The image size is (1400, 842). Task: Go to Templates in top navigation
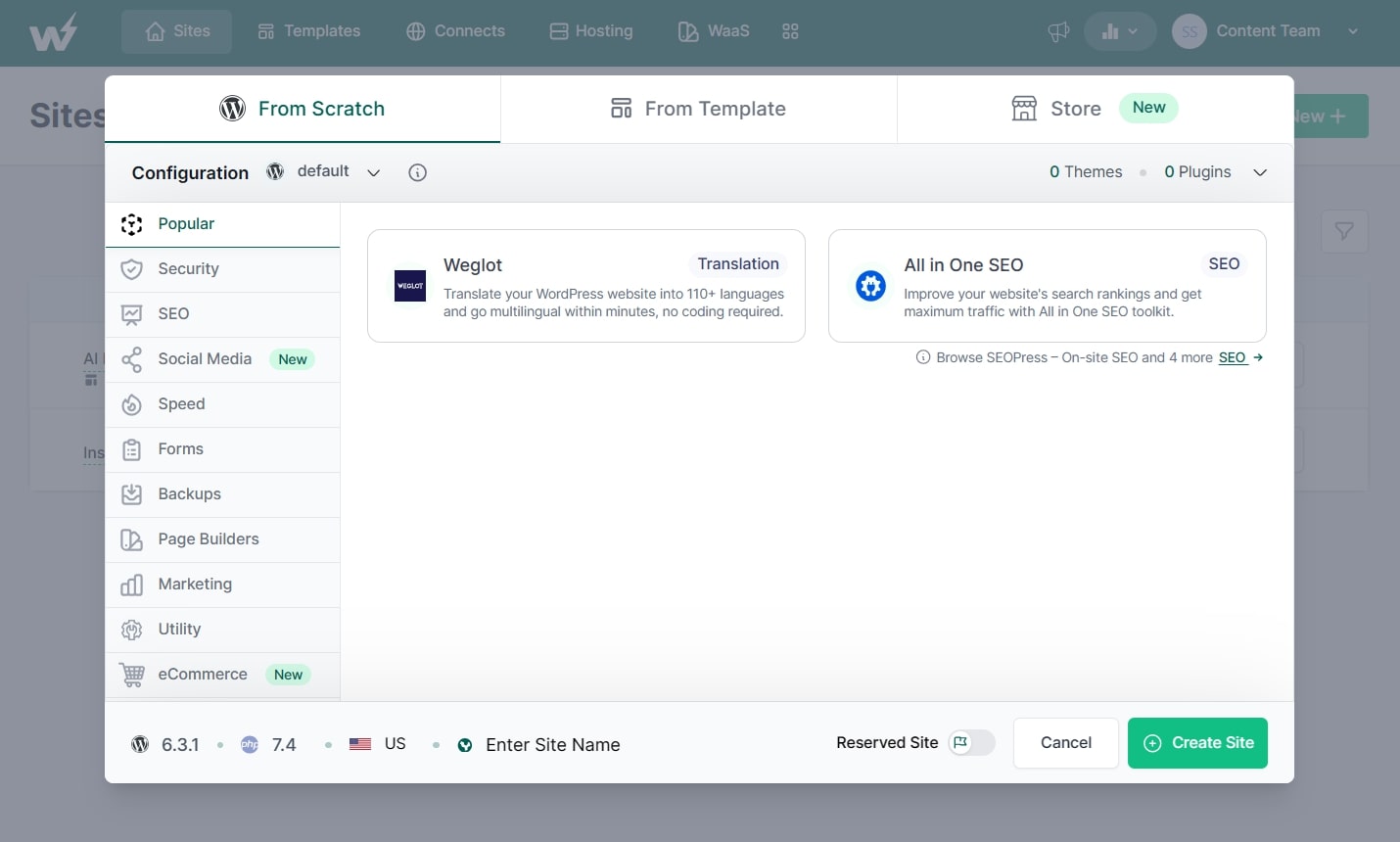pos(308,31)
